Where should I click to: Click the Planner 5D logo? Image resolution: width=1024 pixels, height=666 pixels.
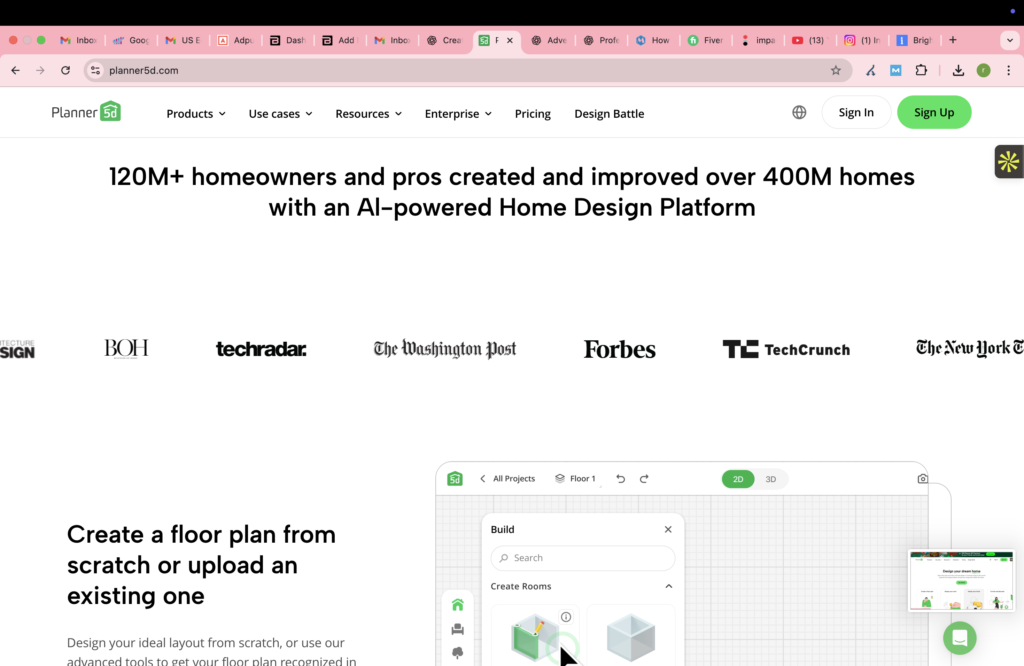click(86, 112)
